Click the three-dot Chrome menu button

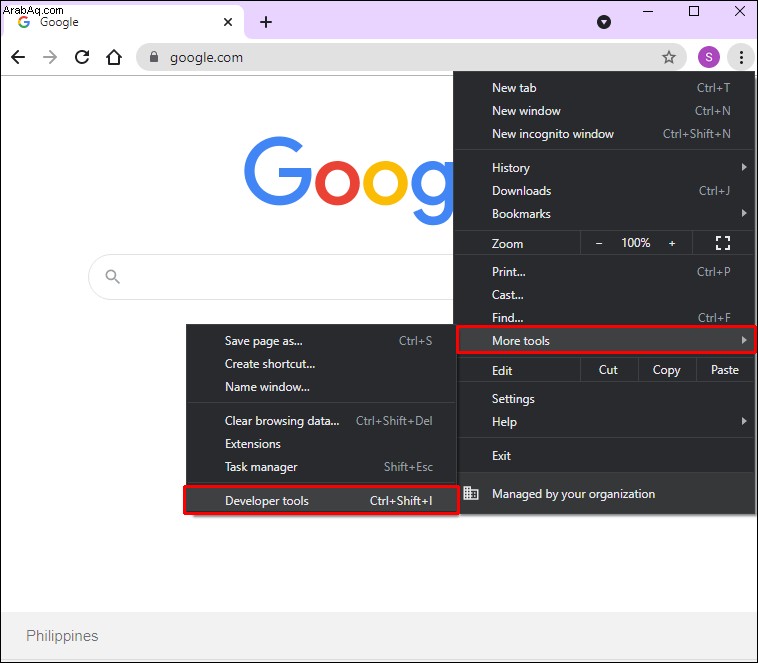741,57
